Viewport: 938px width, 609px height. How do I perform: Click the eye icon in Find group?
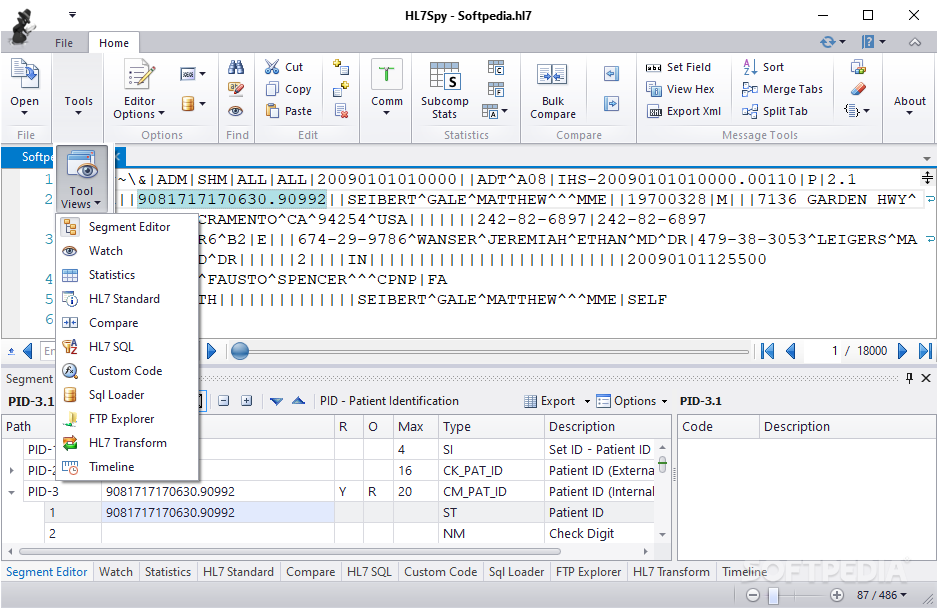(236, 111)
